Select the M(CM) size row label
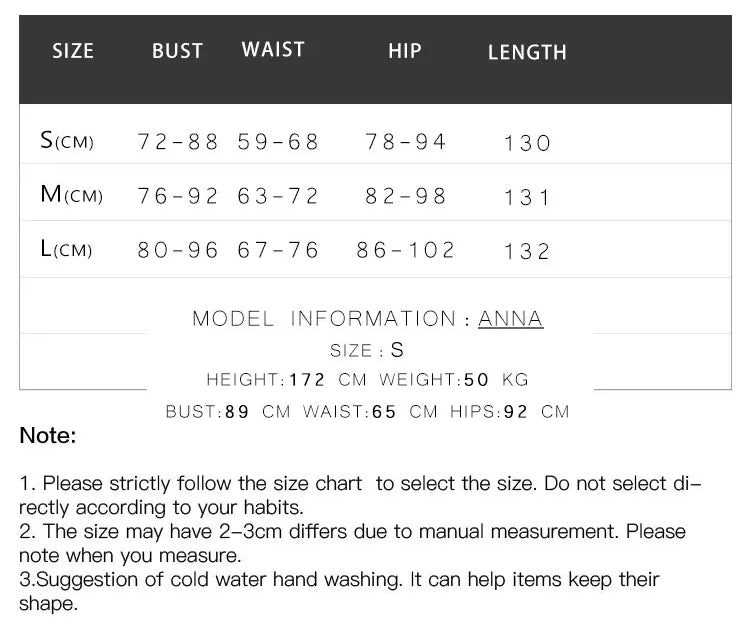Screen dimensions: 750x626 (x=72, y=195)
